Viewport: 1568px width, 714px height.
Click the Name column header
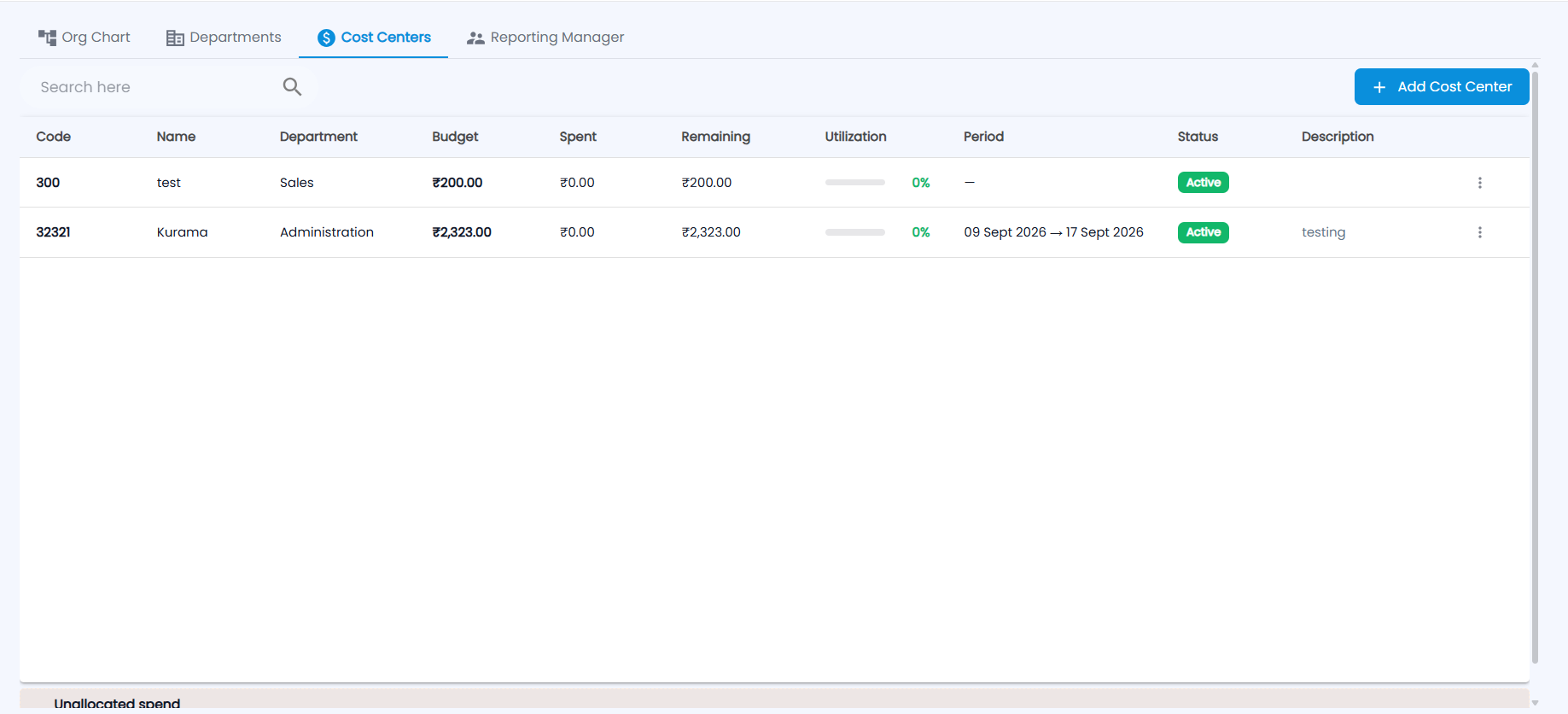pos(176,137)
